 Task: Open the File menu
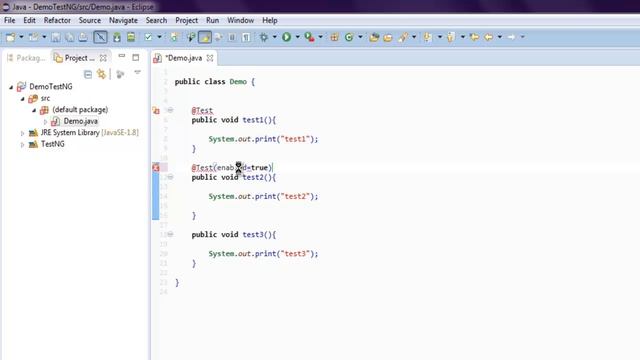(10, 20)
